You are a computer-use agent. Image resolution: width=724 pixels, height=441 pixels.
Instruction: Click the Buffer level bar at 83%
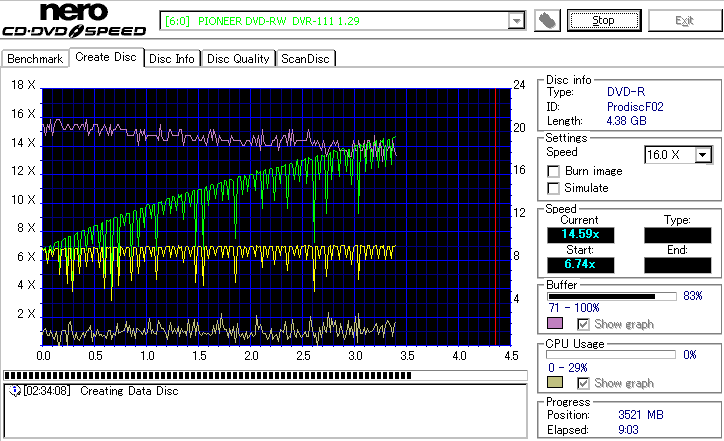(x=611, y=296)
